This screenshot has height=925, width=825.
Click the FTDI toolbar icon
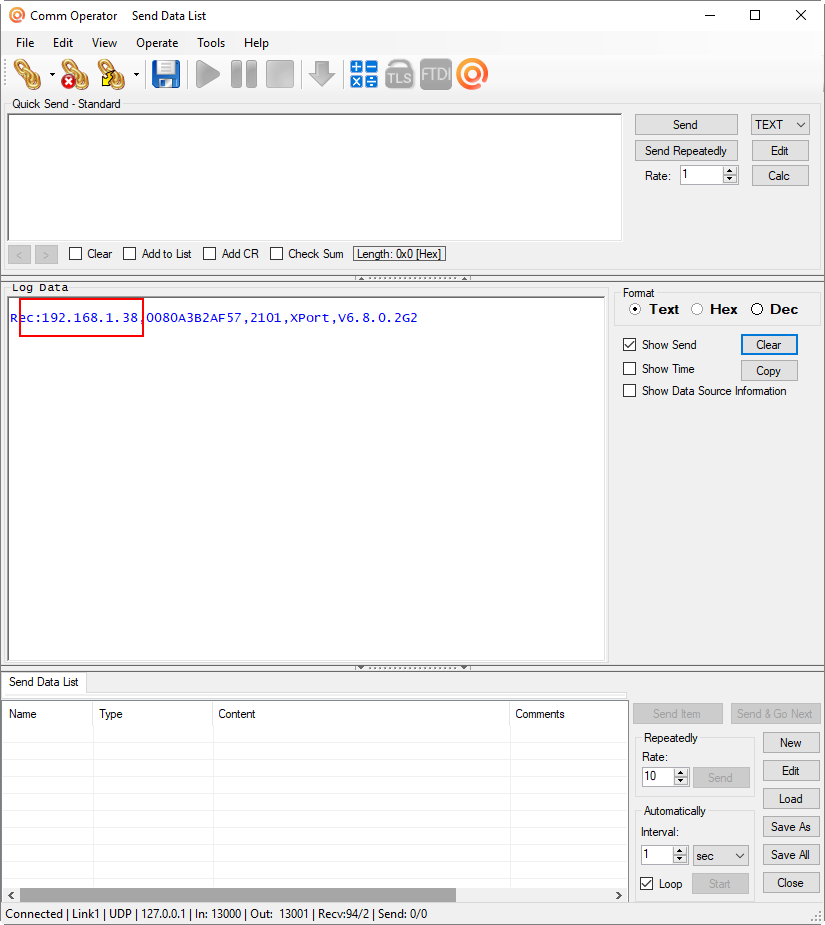click(436, 74)
